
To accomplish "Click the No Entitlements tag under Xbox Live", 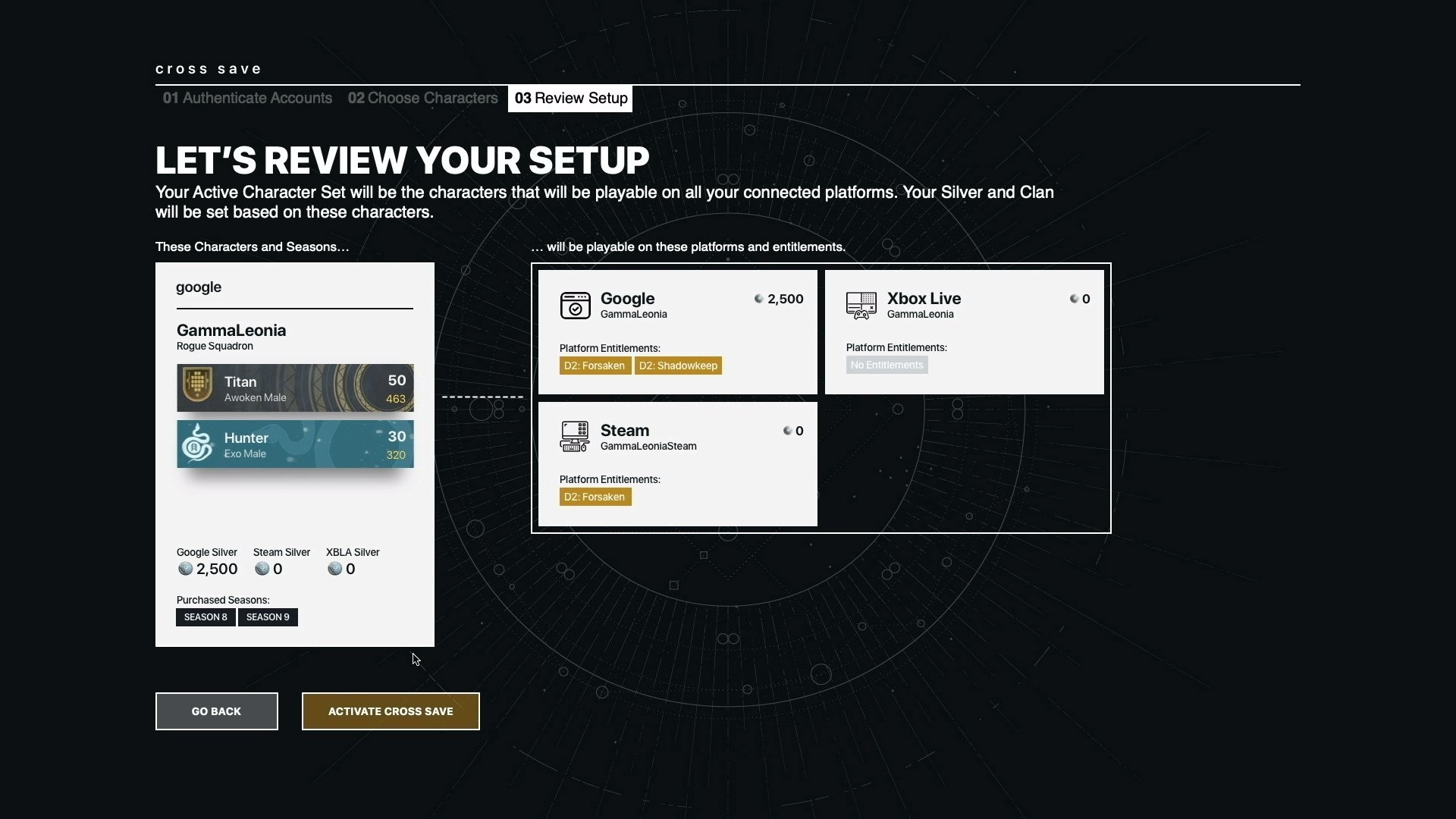I will (886, 365).
